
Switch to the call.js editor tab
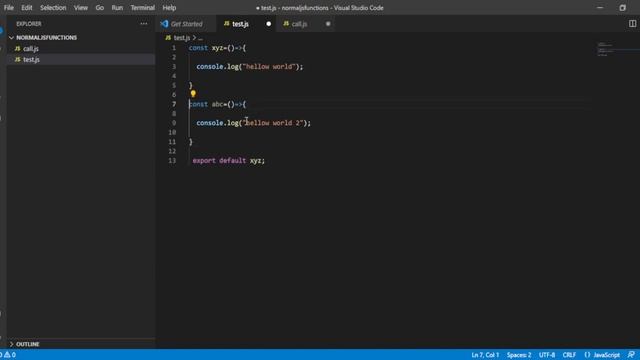click(x=305, y=24)
